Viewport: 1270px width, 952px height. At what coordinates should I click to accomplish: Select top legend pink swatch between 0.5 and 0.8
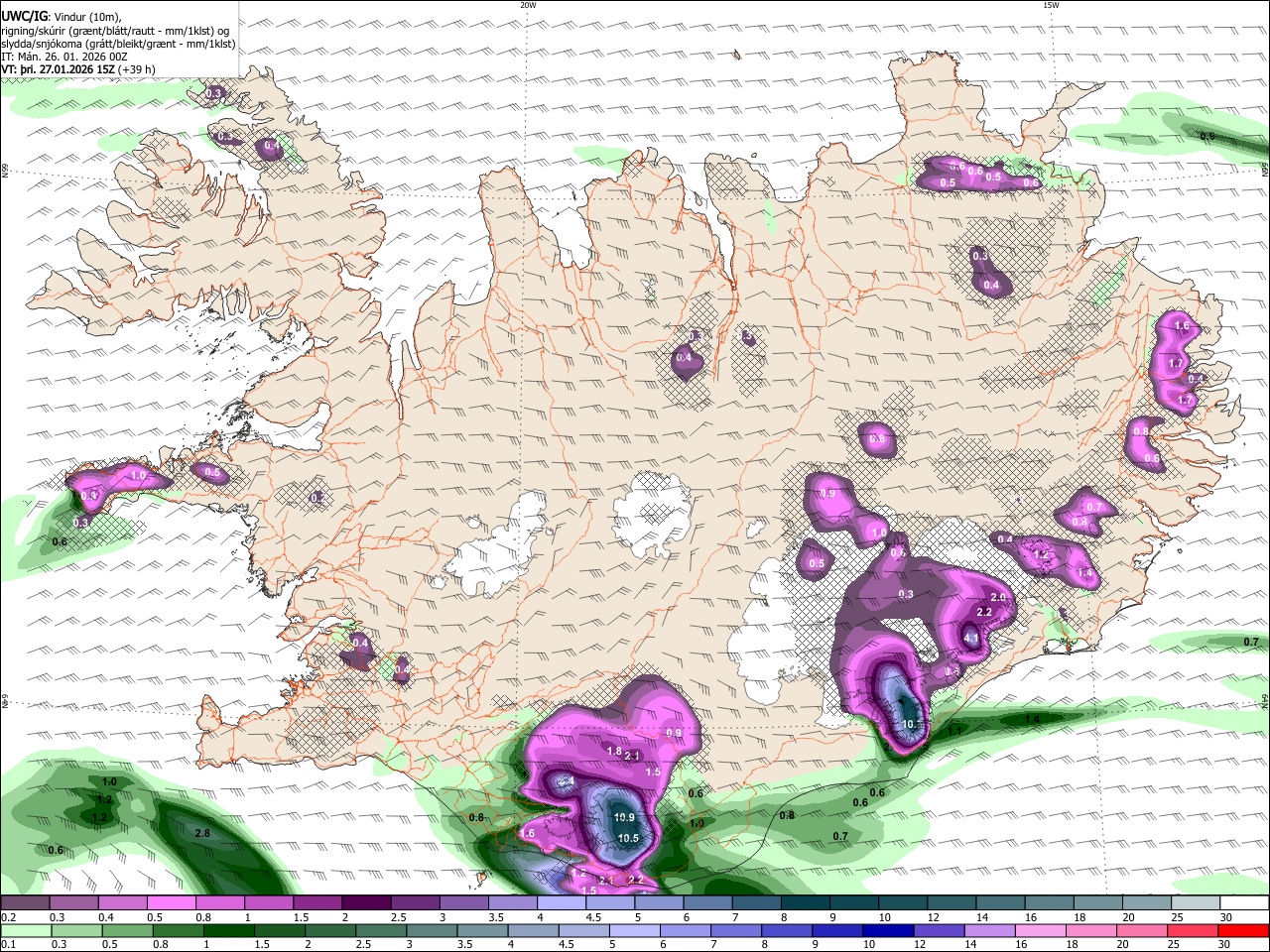171,903
